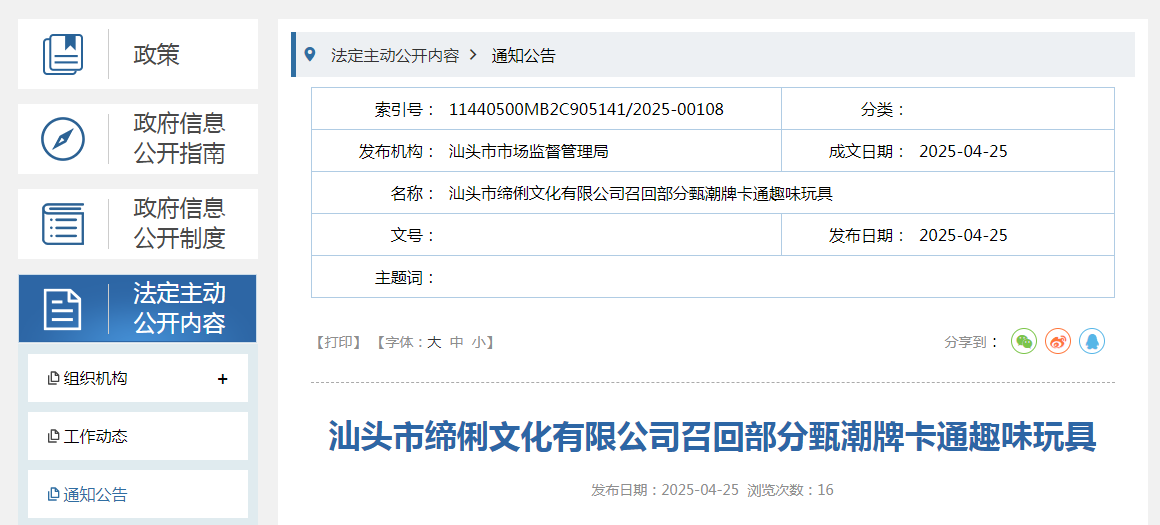Click the 分类: label

click(883, 110)
